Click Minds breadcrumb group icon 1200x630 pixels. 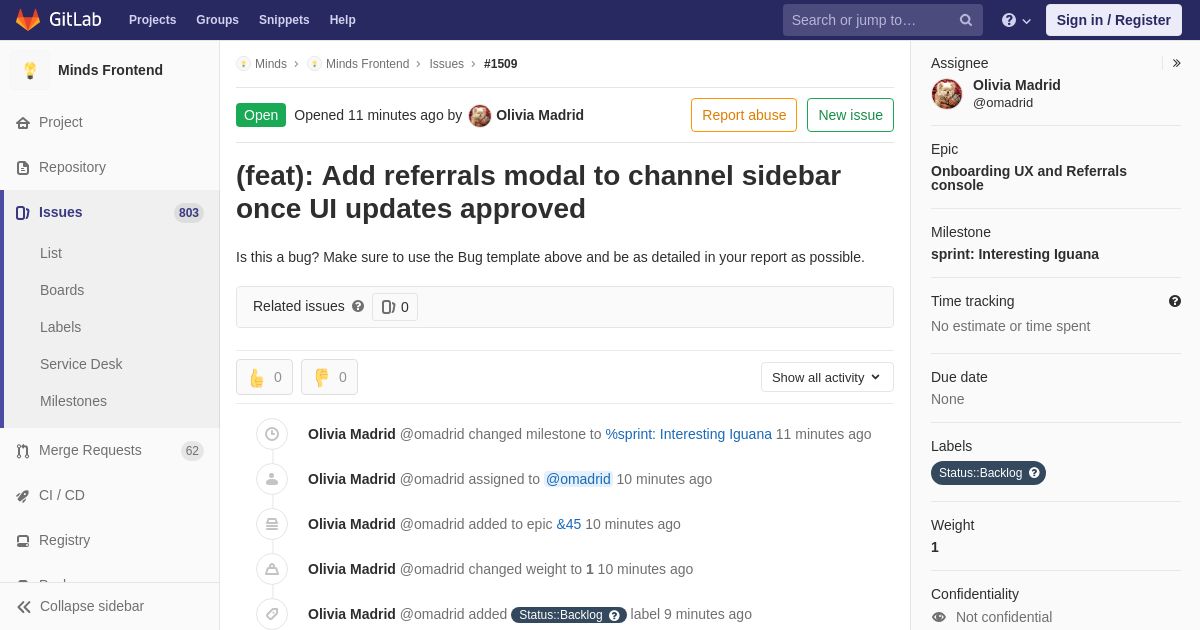pos(243,64)
